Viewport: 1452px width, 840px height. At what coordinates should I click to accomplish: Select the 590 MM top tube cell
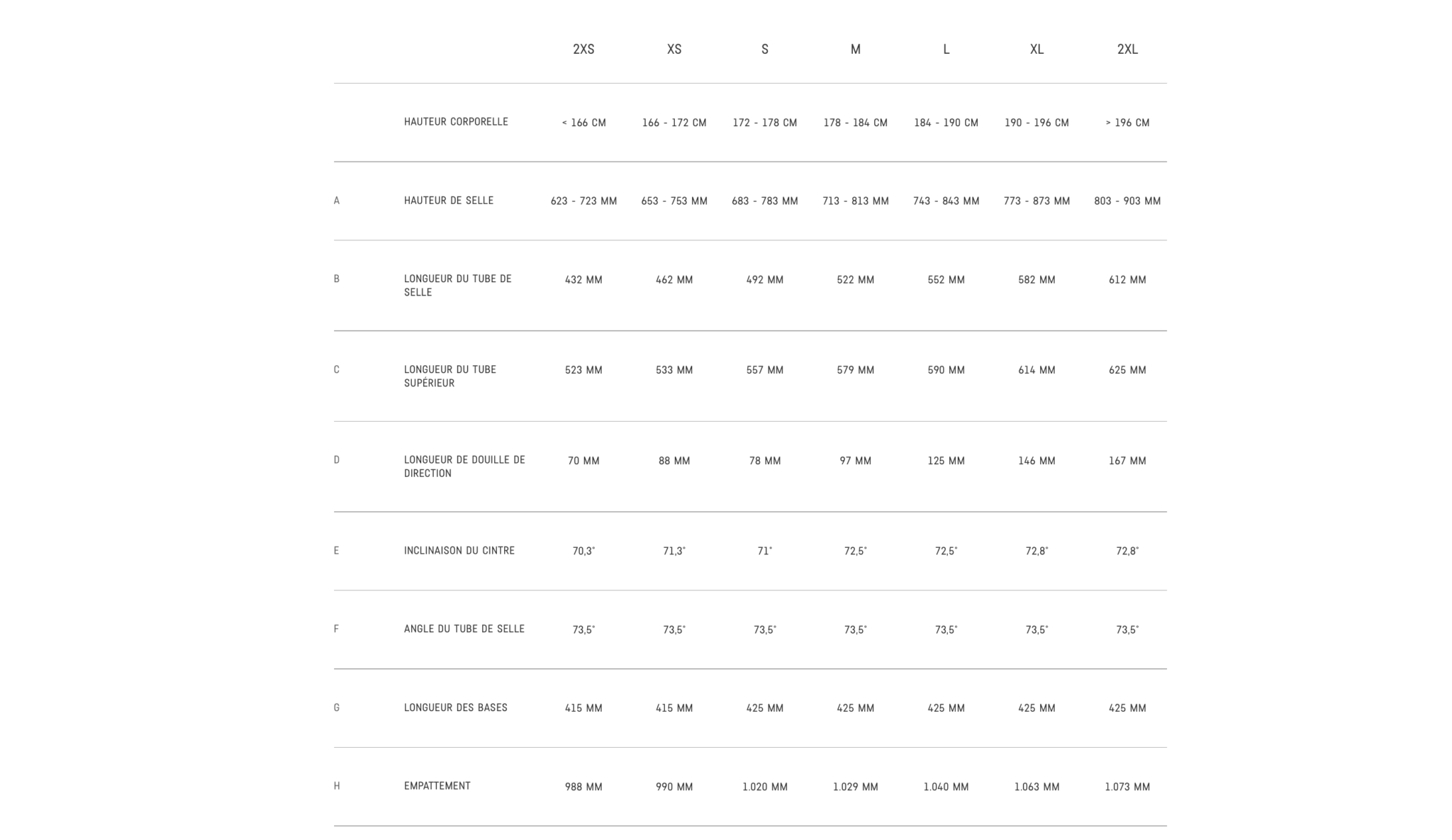[946, 370]
